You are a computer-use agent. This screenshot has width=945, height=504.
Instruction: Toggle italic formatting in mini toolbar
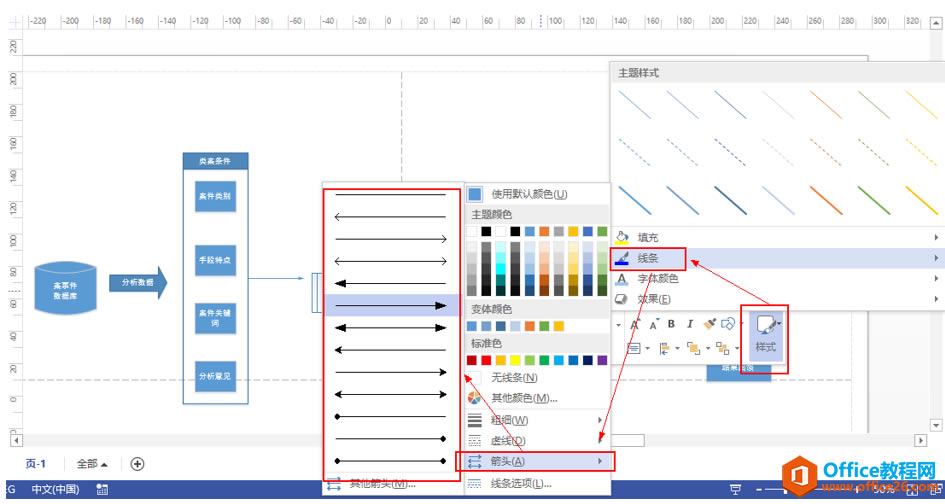pos(690,324)
